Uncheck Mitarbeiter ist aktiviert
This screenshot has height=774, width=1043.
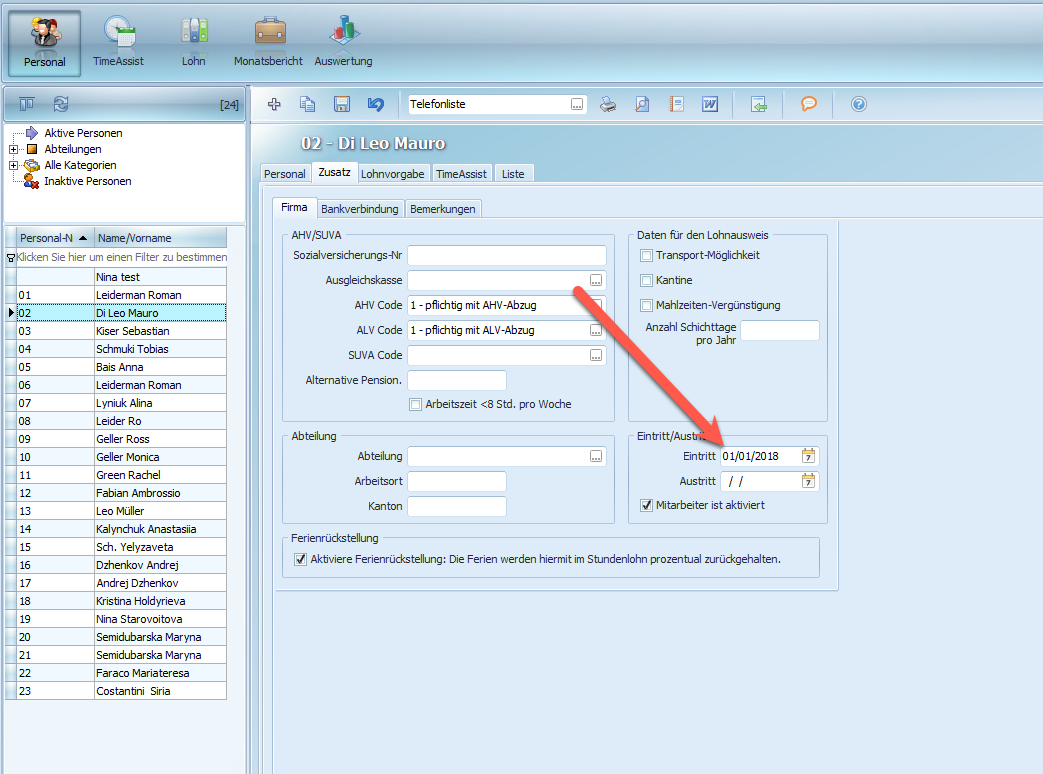646,505
